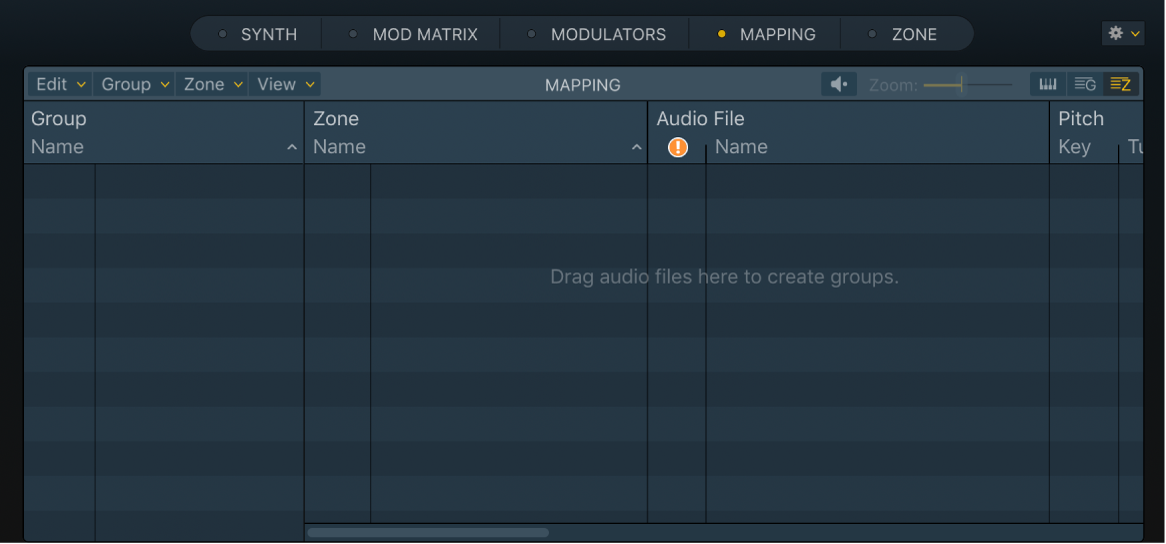Switch to Key Mapping Editor keyboard view

tap(1048, 85)
